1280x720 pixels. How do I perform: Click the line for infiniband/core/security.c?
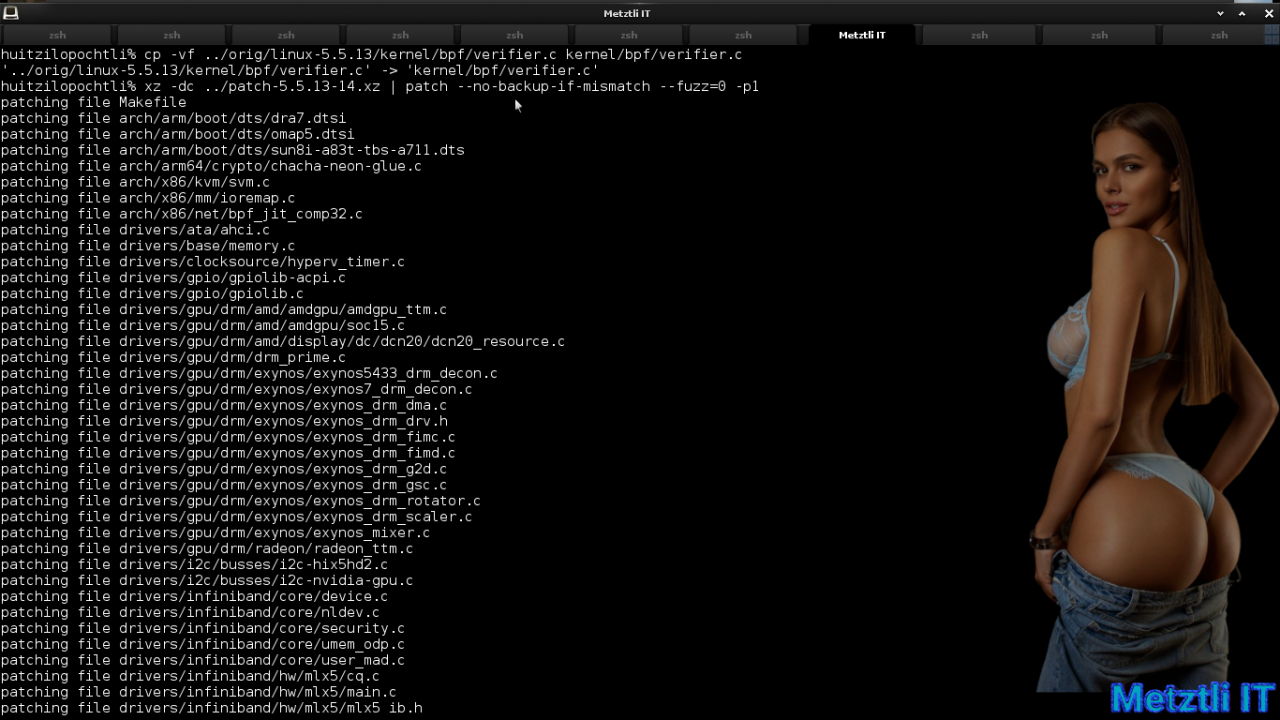tap(202, 630)
